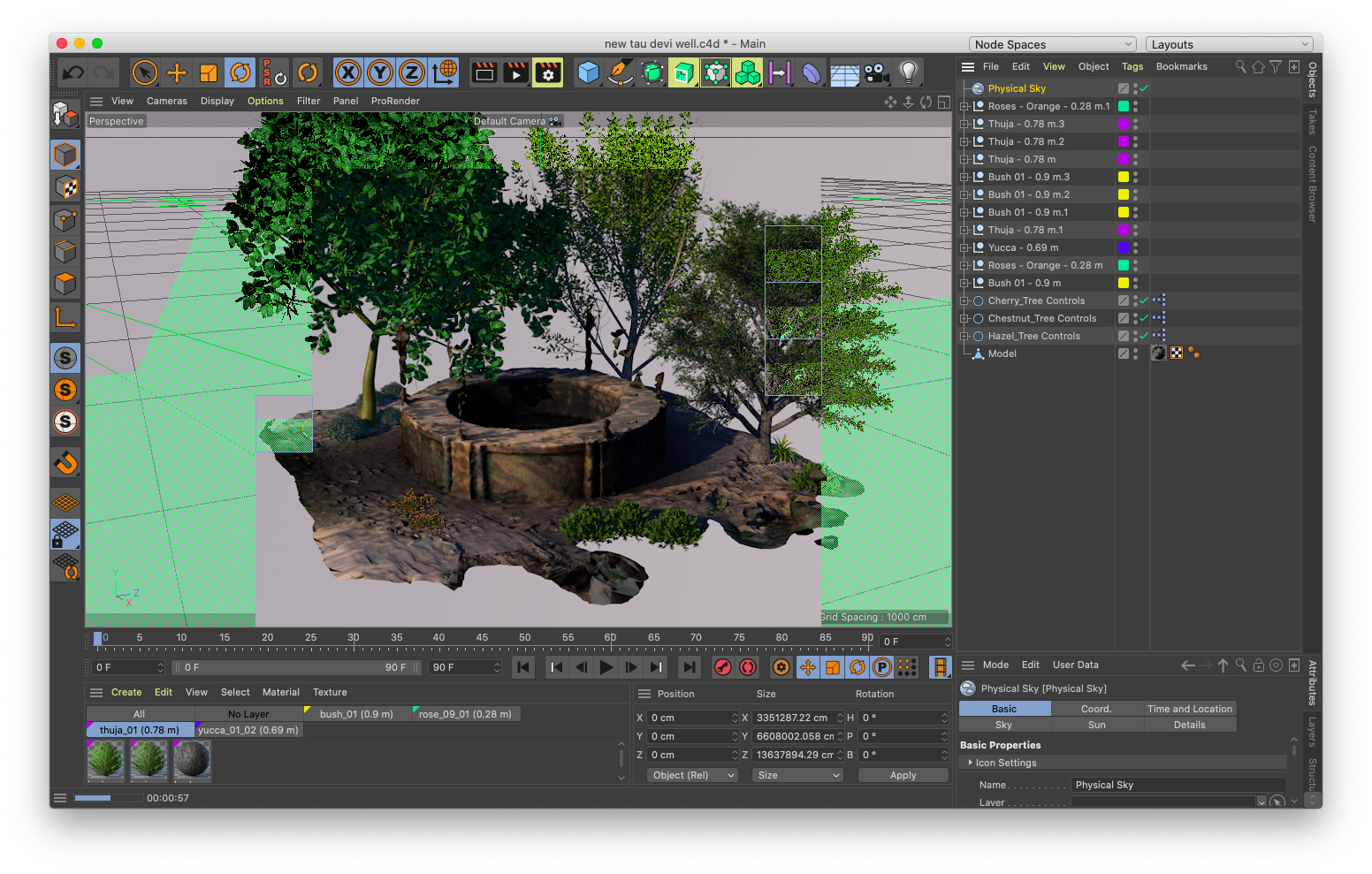This screenshot has height=874, width=1372.
Task: Disable the green checkmark on Cherry_Tree Controls
Action: (x=1143, y=300)
